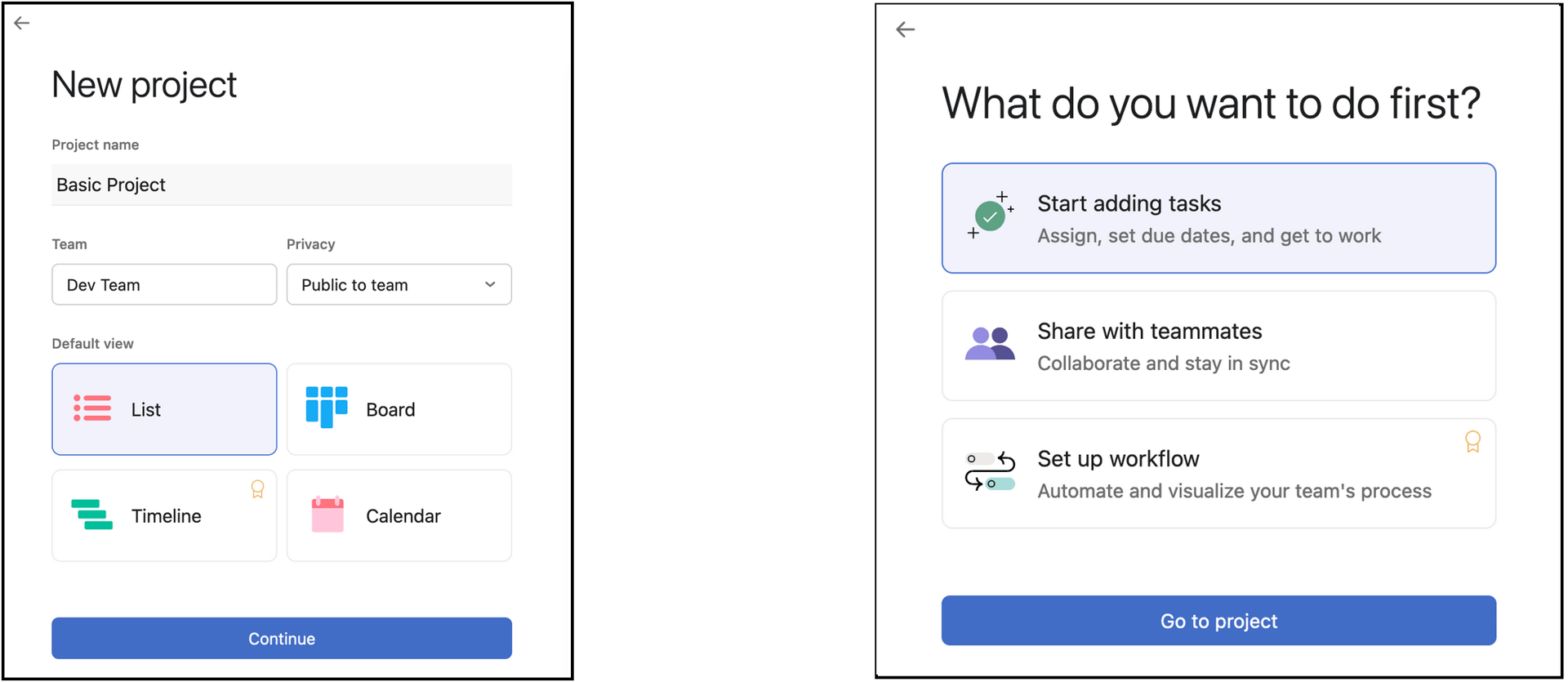Click the red List view icon
Screen dimensions: 1568x682
[x=92, y=408]
